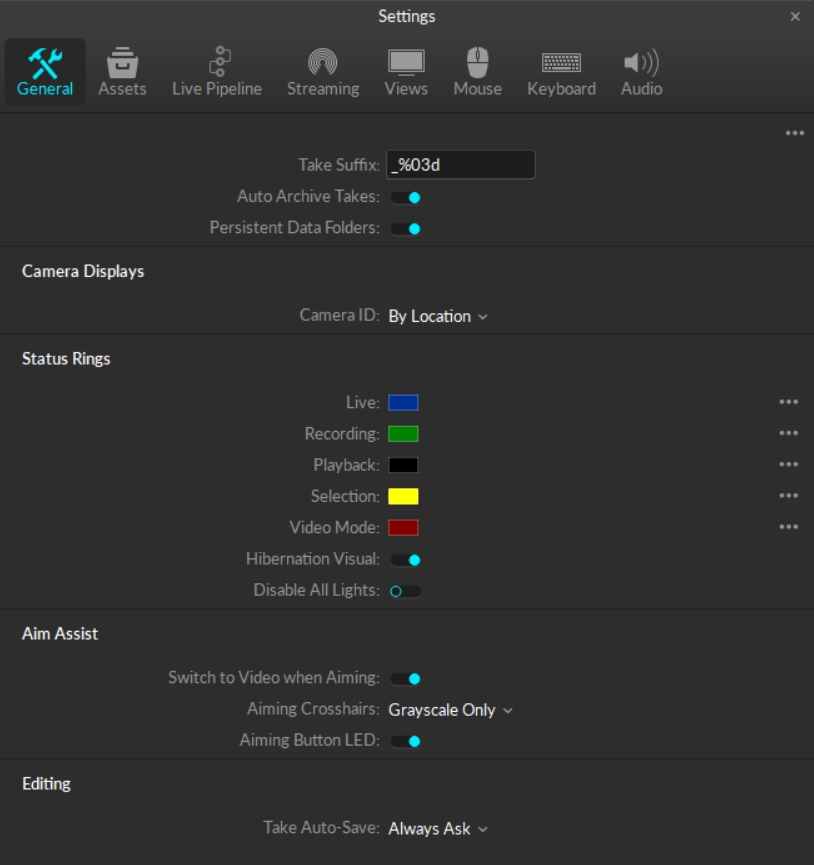The width and height of the screenshot is (814, 865).
Task: Select the Mouse settings icon
Action: pos(477,62)
